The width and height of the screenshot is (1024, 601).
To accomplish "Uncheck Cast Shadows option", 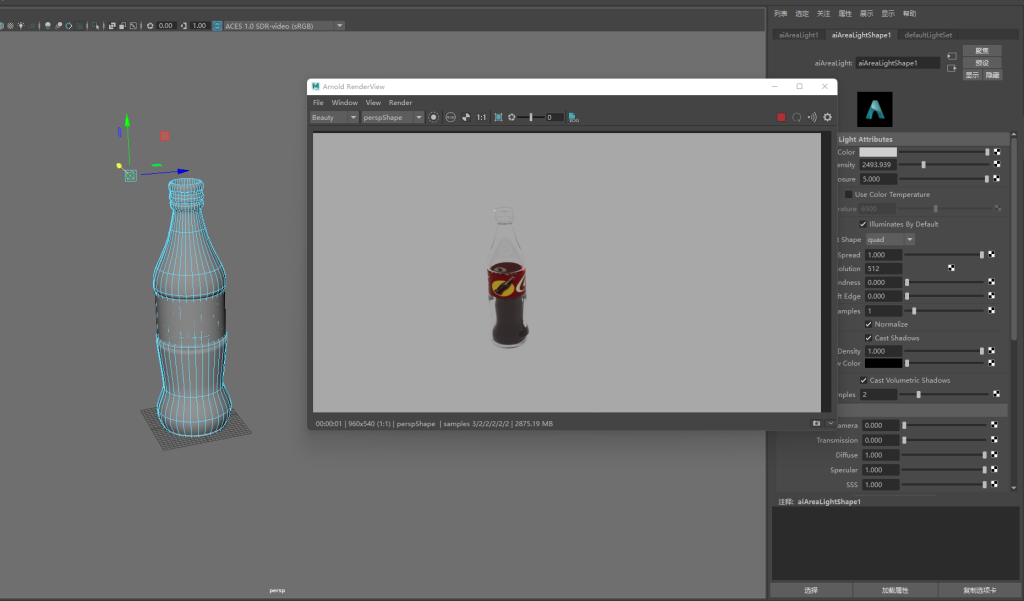I will pos(869,338).
